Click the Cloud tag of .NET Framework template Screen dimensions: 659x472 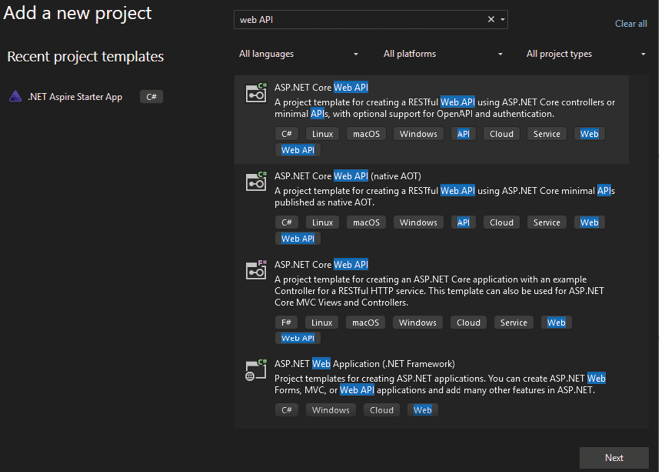coord(381,410)
